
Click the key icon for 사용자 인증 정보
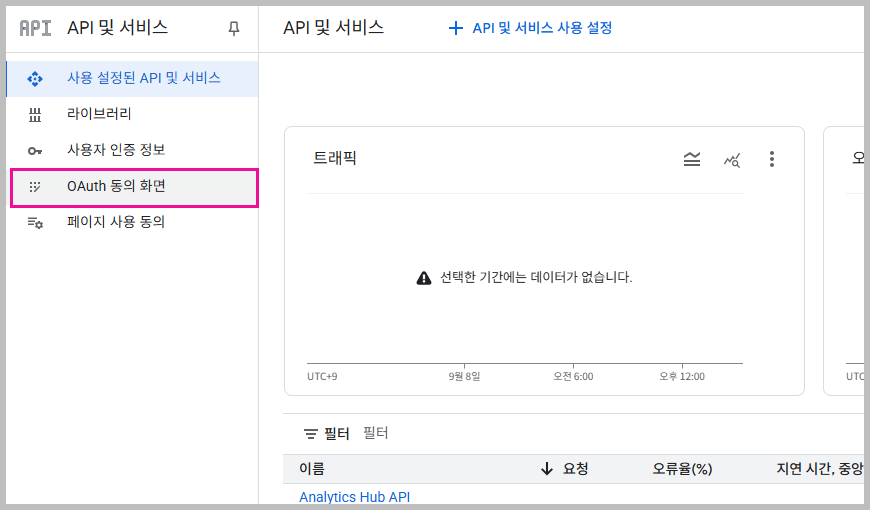(x=35, y=150)
